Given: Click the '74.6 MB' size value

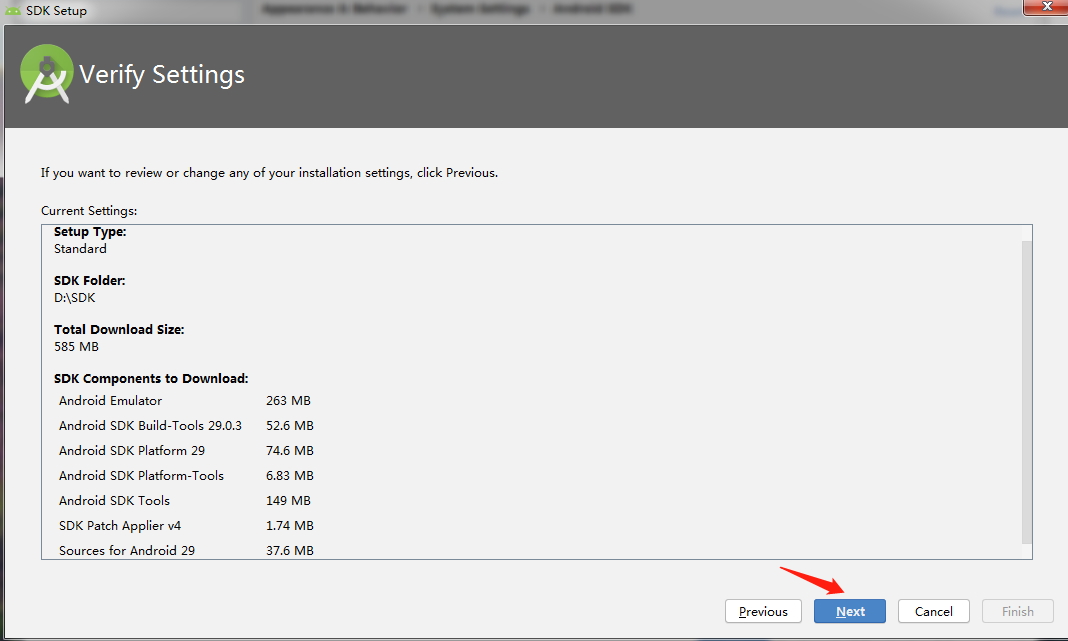Looking at the screenshot, I should pyautogui.click(x=289, y=451).
